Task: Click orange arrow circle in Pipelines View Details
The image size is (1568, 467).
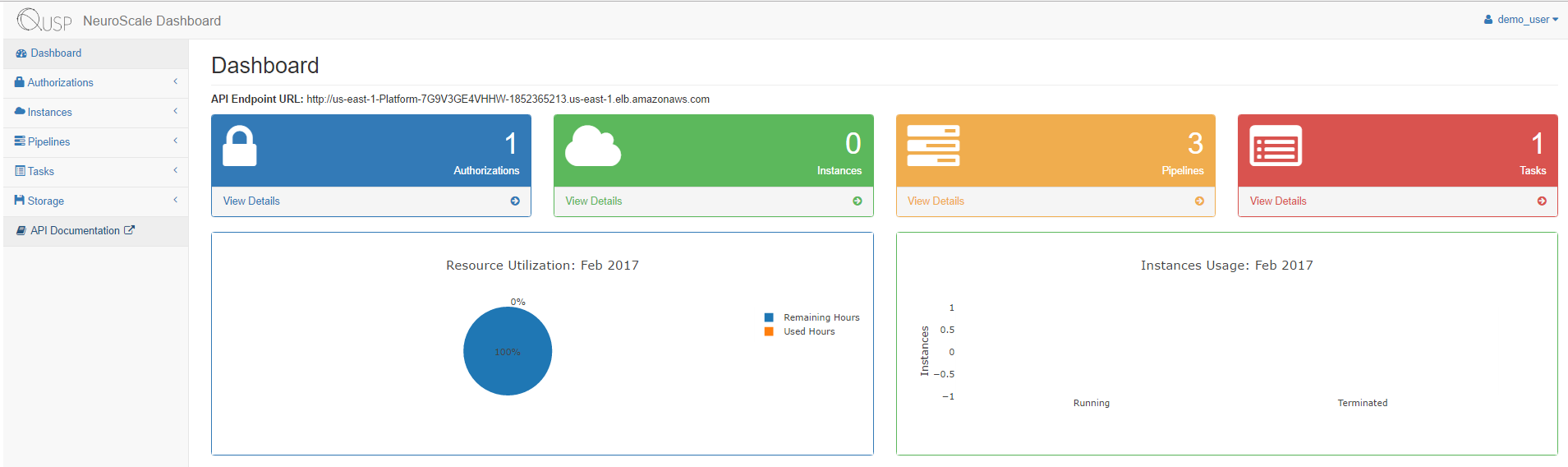Action: pyautogui.click(x=1199, y=201)
